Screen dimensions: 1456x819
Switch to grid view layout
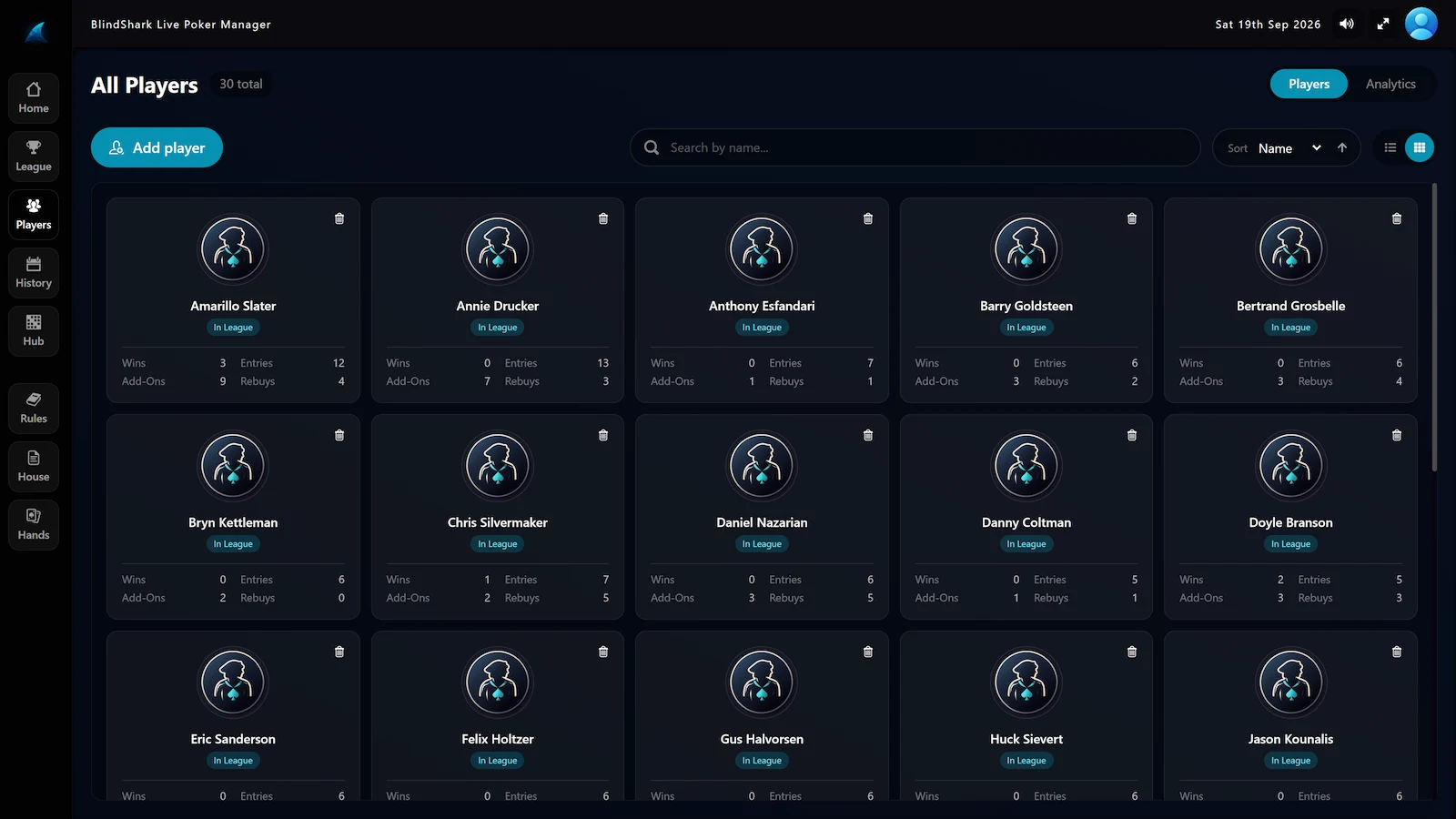click(1420, 147)
